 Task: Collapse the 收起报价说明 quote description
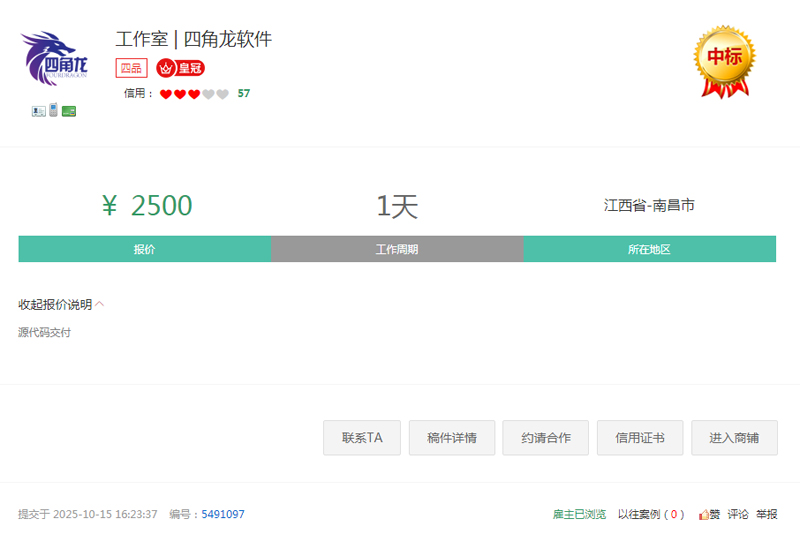[61, 304]
